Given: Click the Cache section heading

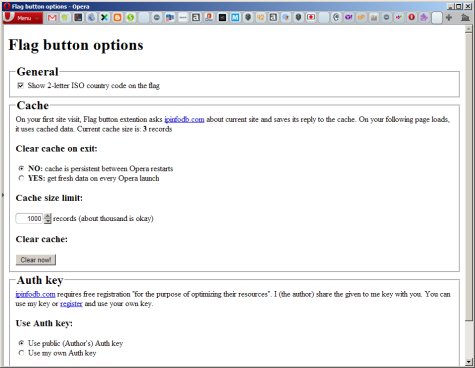Looking at the screenshot, I should [x=33, y=105].
